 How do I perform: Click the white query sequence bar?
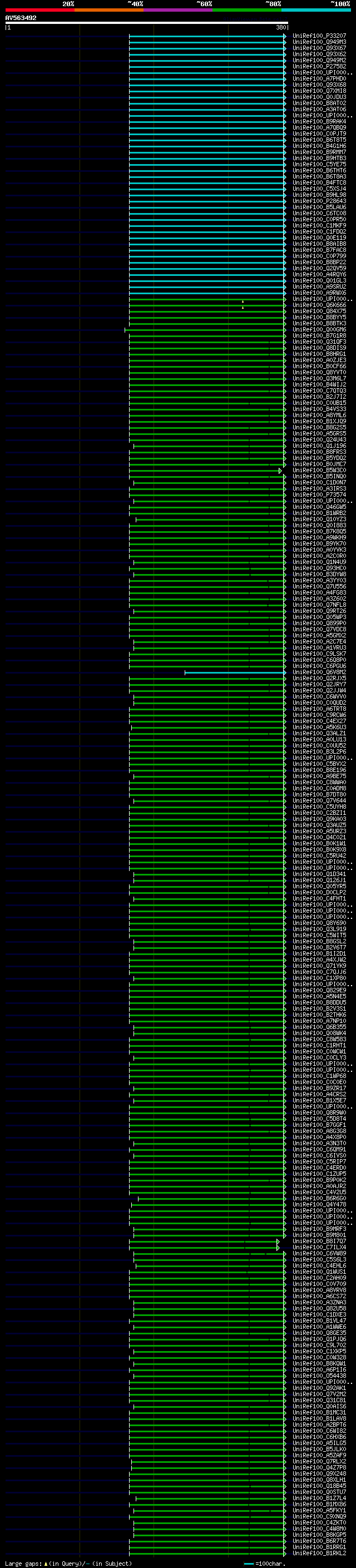pyautogui.click(x=147, y=23)
